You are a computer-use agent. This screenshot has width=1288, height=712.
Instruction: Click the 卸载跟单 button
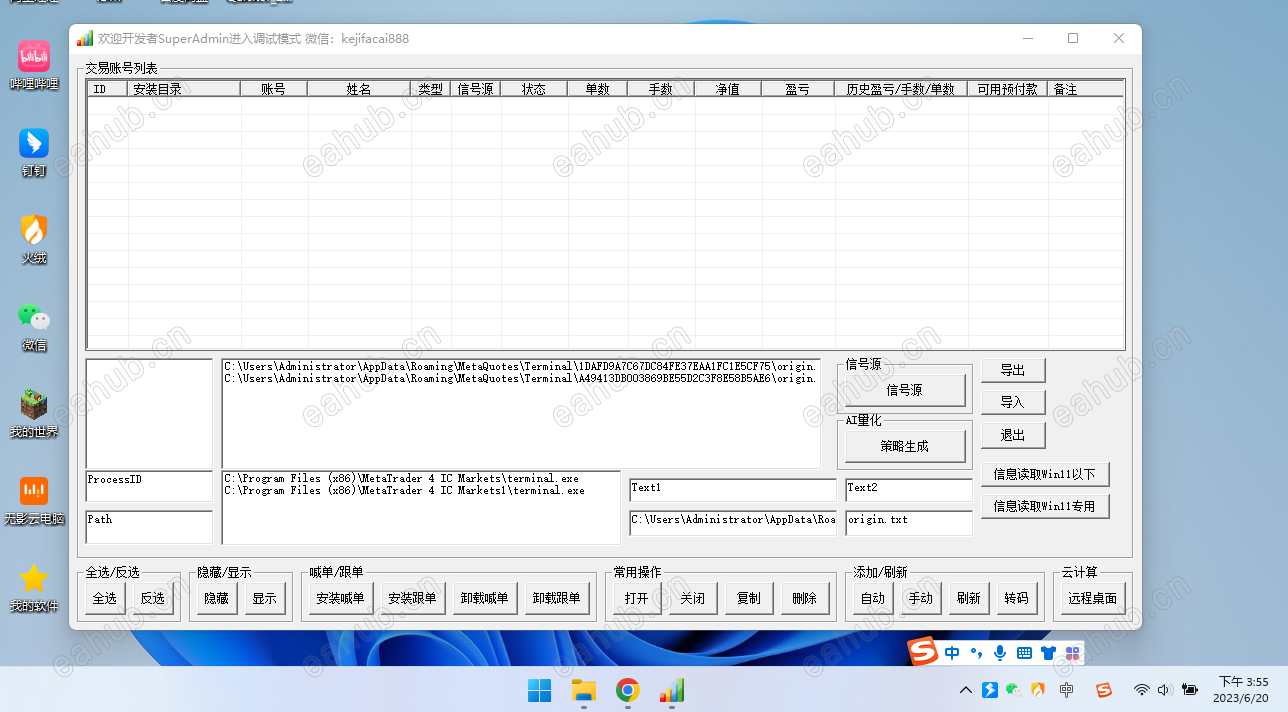click(557, 598)
